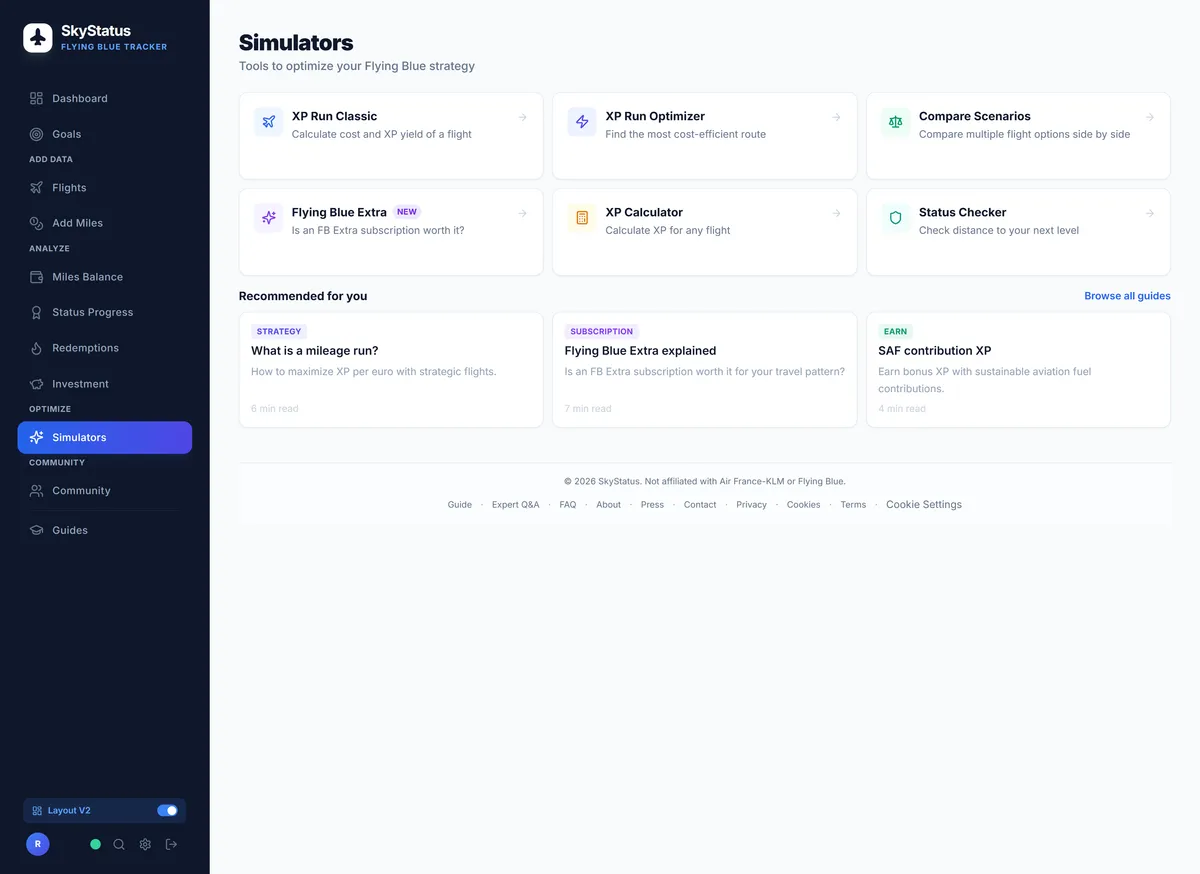Click the Browse all guides link
Viewport: 1200px width, 874px height.
(1127, 296)
